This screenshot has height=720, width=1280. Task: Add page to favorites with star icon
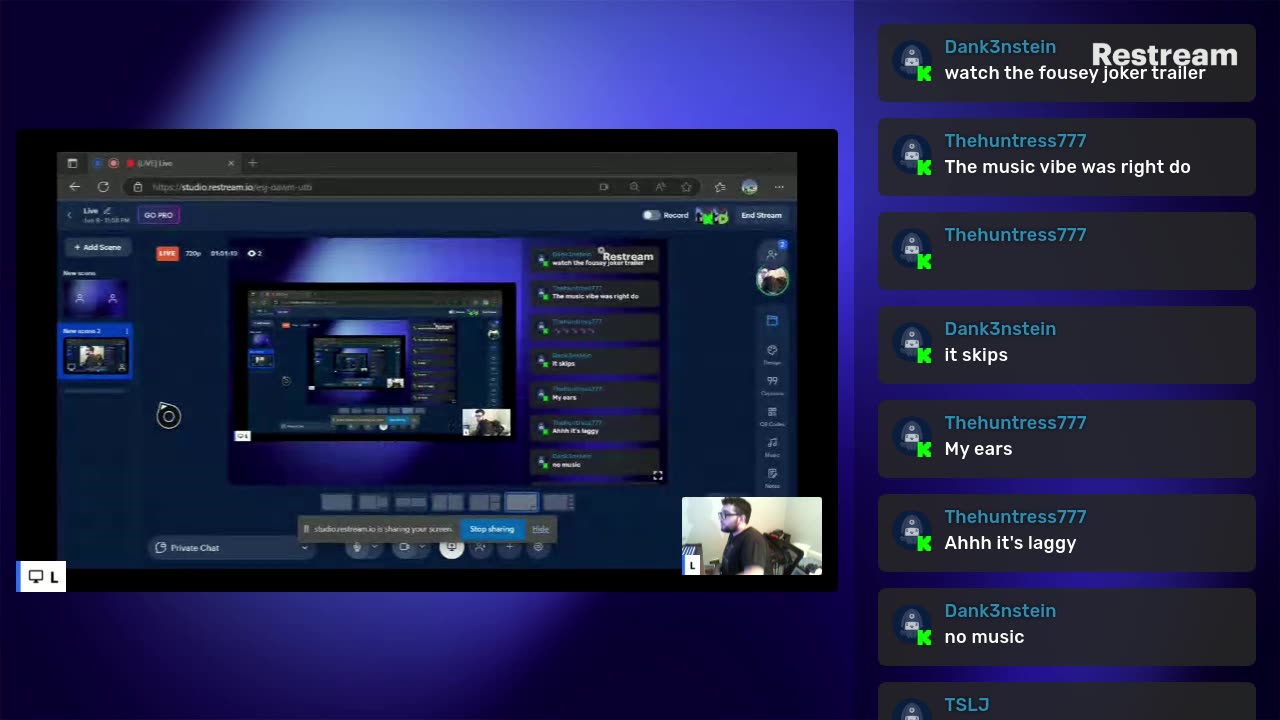click(686, 187)
